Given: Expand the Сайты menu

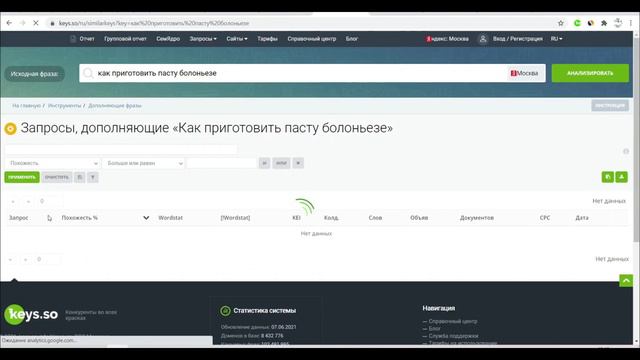Looking at the screenshot, I should [x=237, y=39].
